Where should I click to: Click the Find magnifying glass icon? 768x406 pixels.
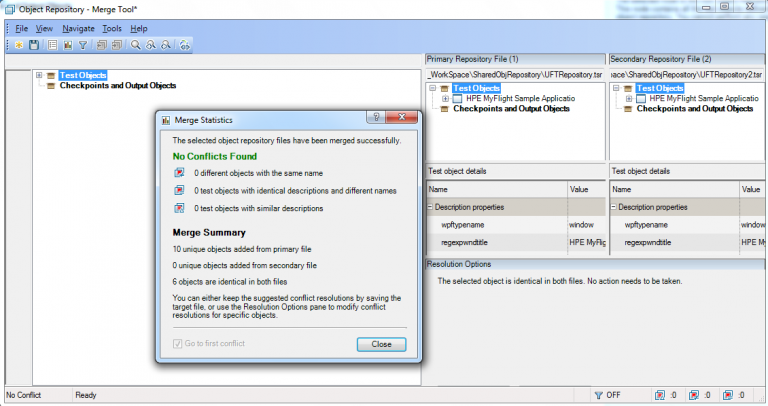[135, 45]
